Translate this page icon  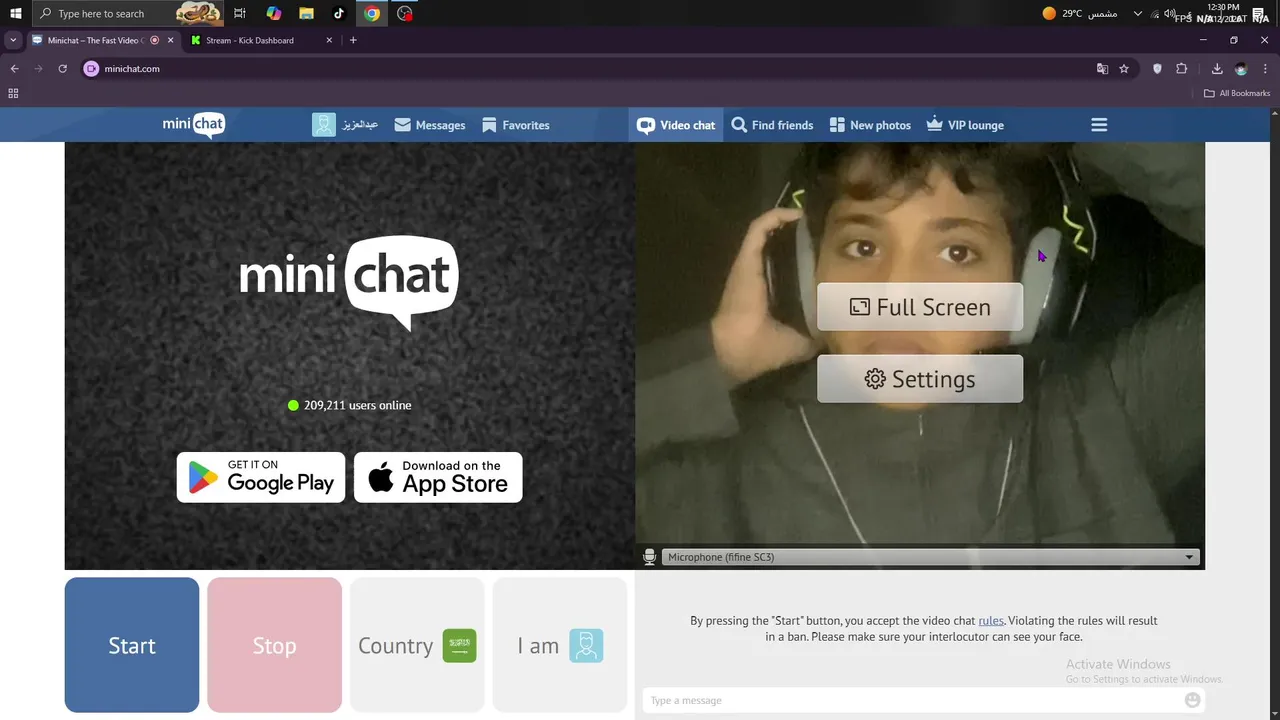point(1102,69)
